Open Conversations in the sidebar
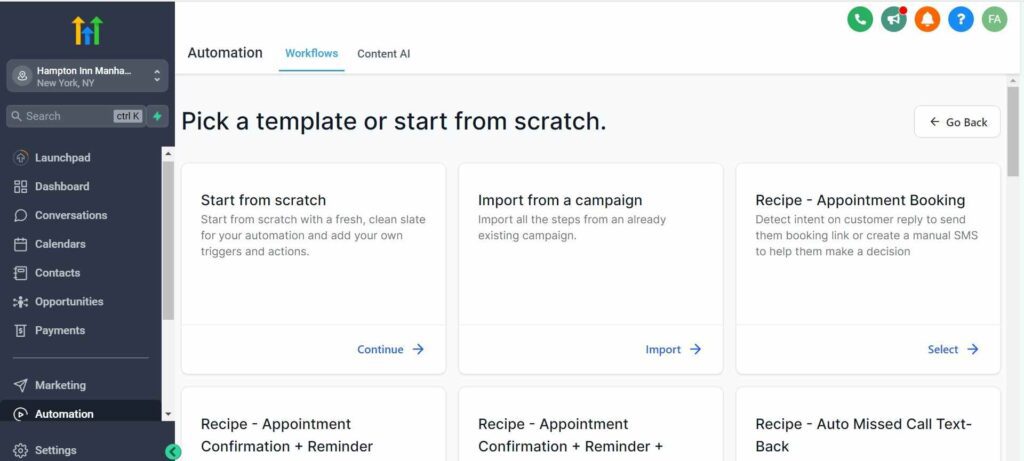This screenshot has height=461, width=1024. [x=70, y=215]
